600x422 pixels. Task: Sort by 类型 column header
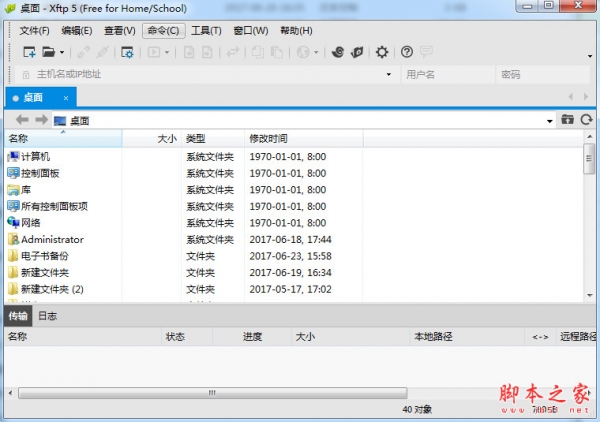point(213,138)
